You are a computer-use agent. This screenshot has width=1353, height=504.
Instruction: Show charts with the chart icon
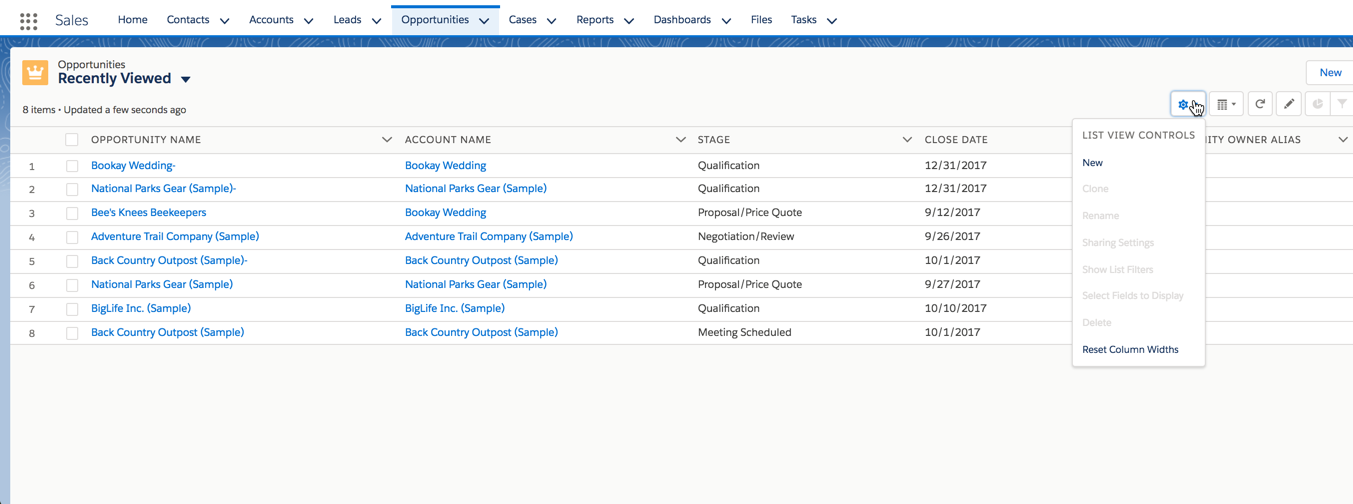pos(1318,104)
